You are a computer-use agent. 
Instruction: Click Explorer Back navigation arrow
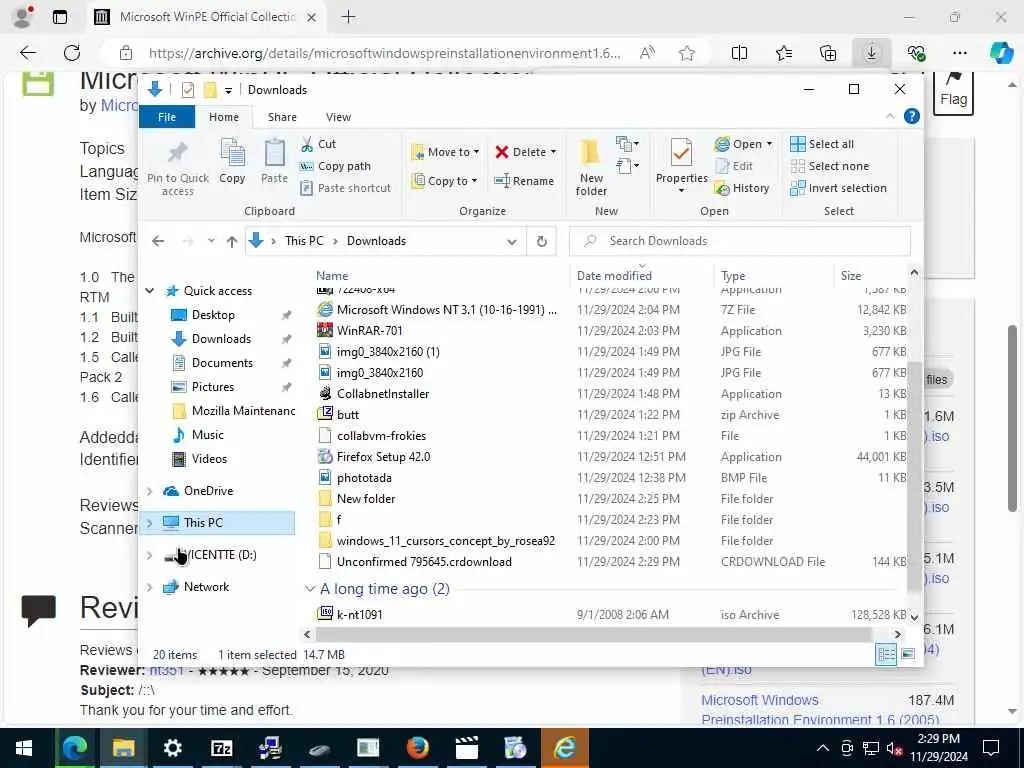point(158,241)
